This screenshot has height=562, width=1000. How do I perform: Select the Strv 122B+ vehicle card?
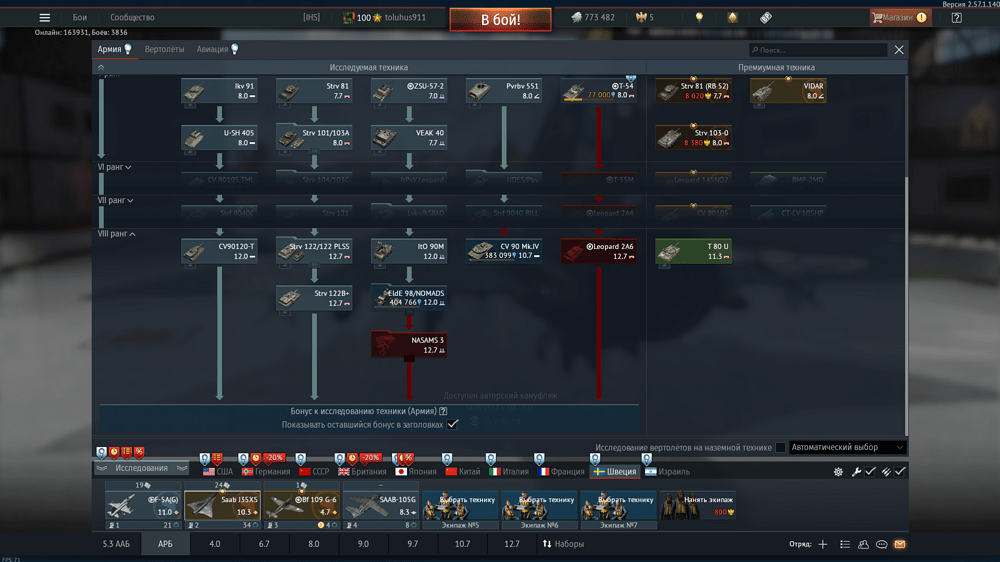tap(314, 298)
